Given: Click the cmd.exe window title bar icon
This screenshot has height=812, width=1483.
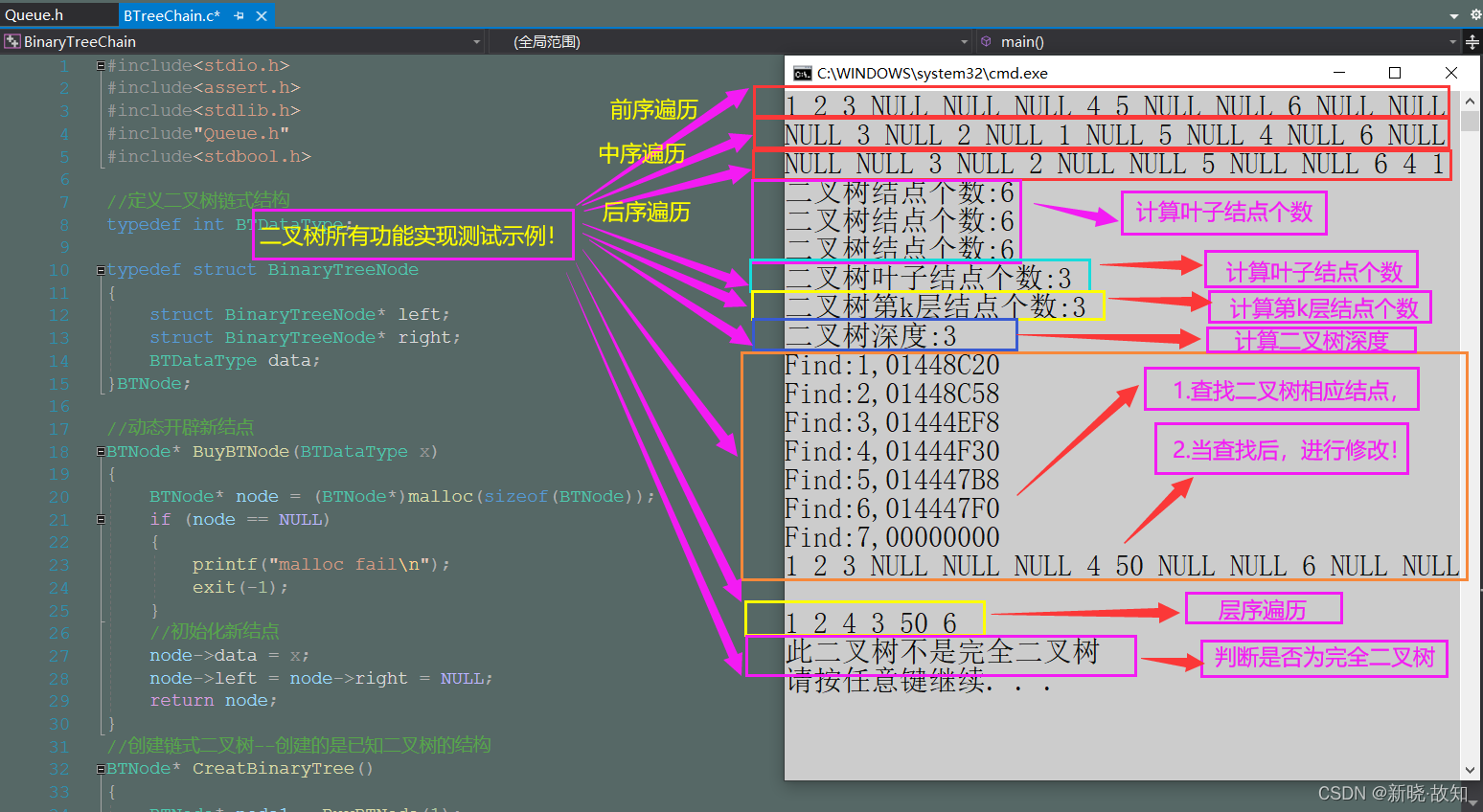Looking at the screenshot, I should click(x=802, y=74).
